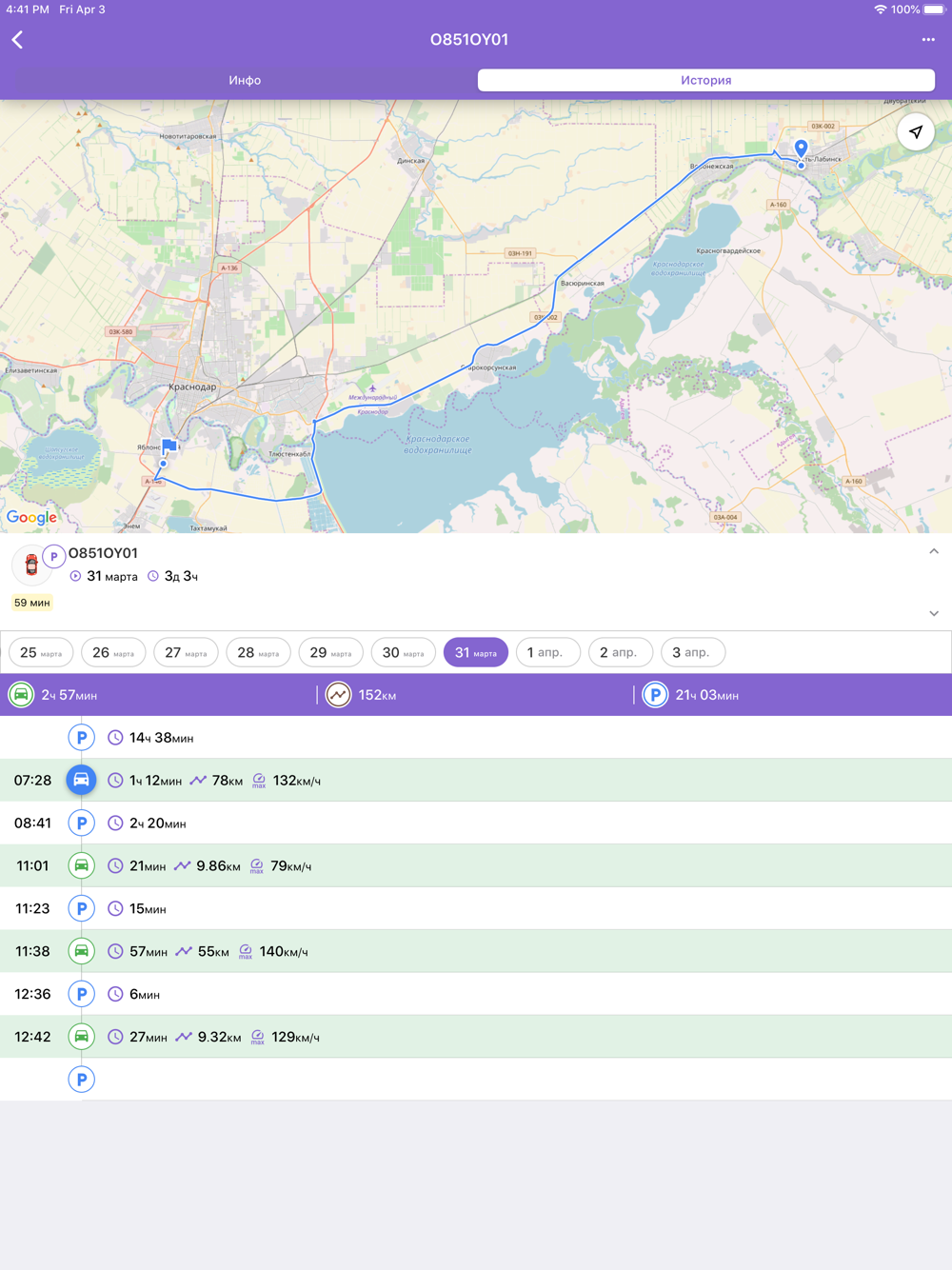
Task: Select the 12:42 time label
Action: click(x=32, y=1037)
